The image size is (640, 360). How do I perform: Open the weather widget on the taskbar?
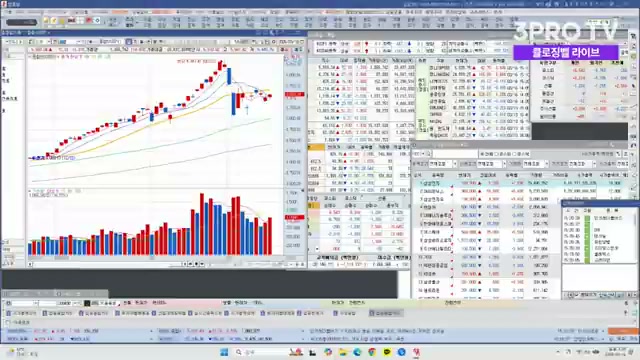22,352
